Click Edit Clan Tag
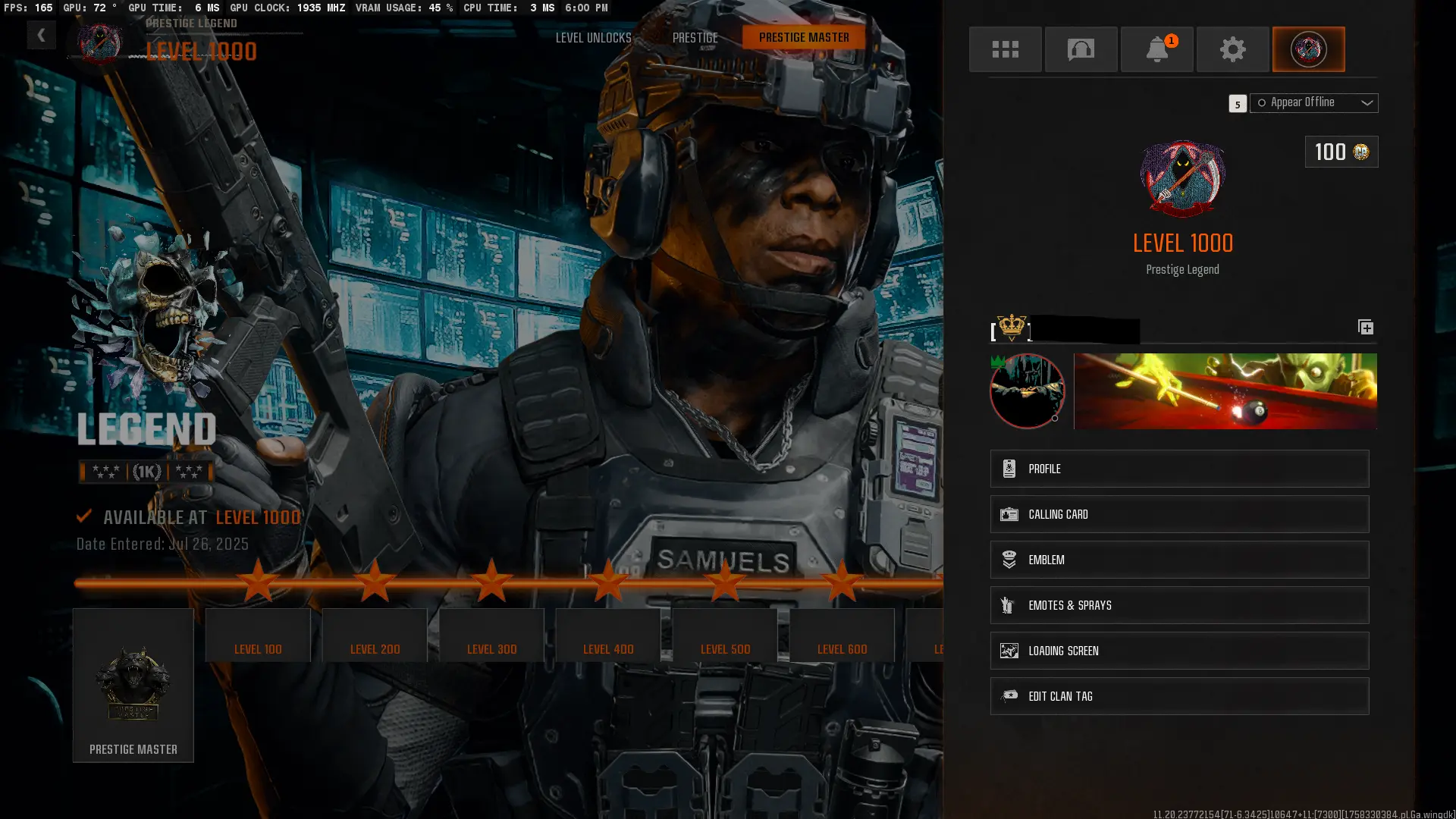 (1179, 696)
